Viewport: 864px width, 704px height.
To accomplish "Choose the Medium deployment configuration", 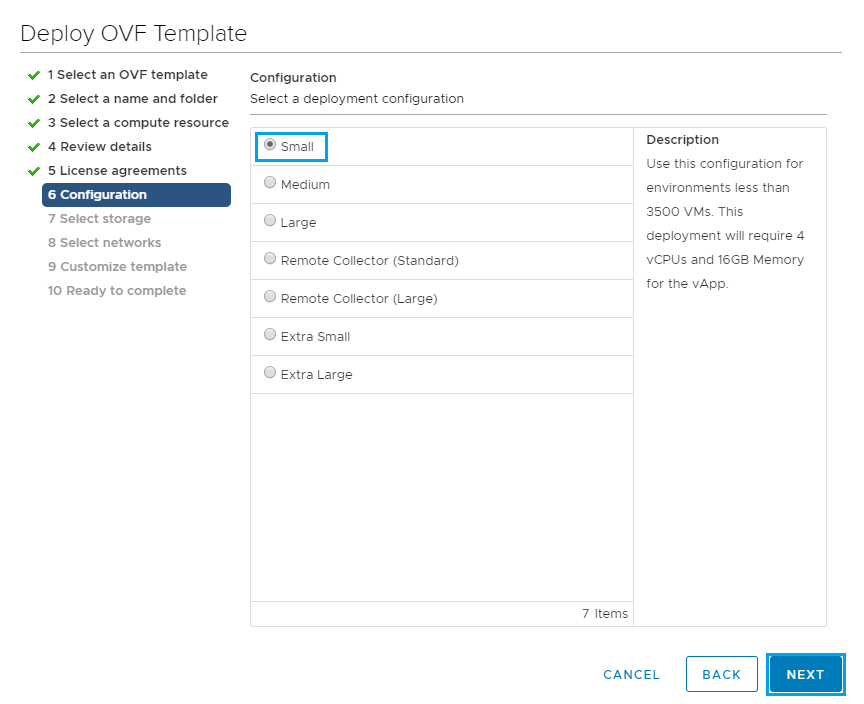I will [x=270, y=183].
